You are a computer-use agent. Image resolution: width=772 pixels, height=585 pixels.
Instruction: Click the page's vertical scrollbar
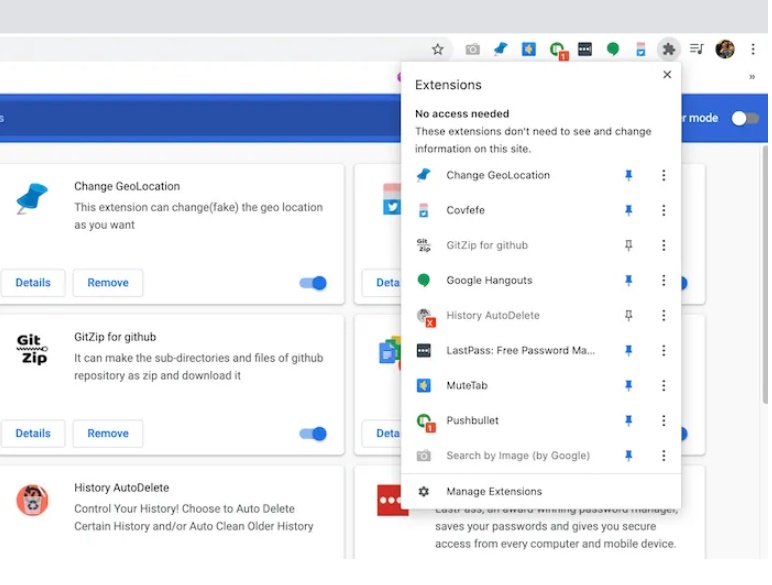click(764, 274)
